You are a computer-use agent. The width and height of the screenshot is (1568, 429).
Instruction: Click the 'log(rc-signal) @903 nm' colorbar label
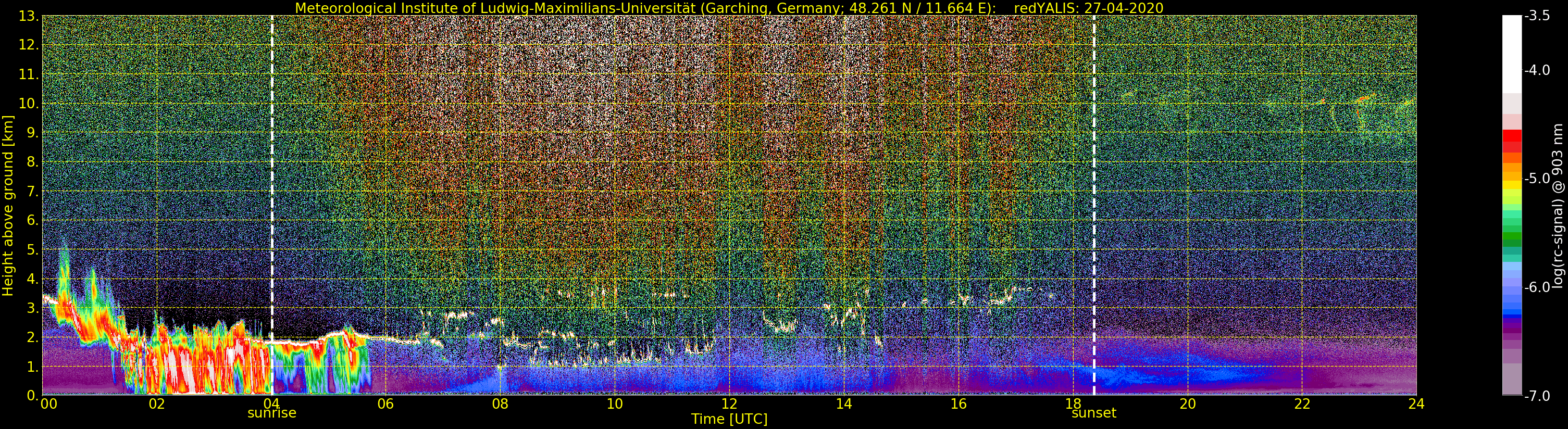pos(1558,206)
